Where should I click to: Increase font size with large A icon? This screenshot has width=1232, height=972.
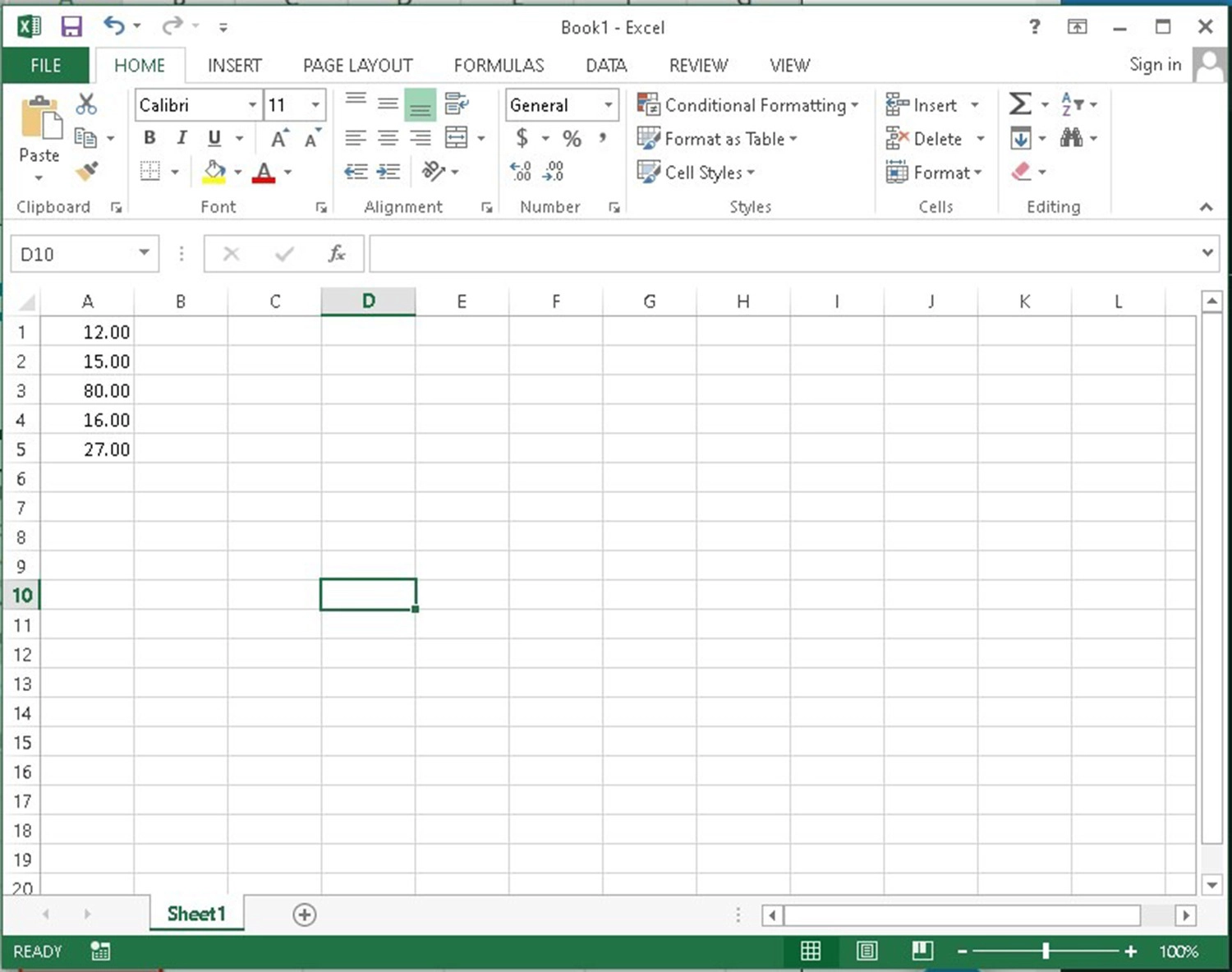coord(280,138)
